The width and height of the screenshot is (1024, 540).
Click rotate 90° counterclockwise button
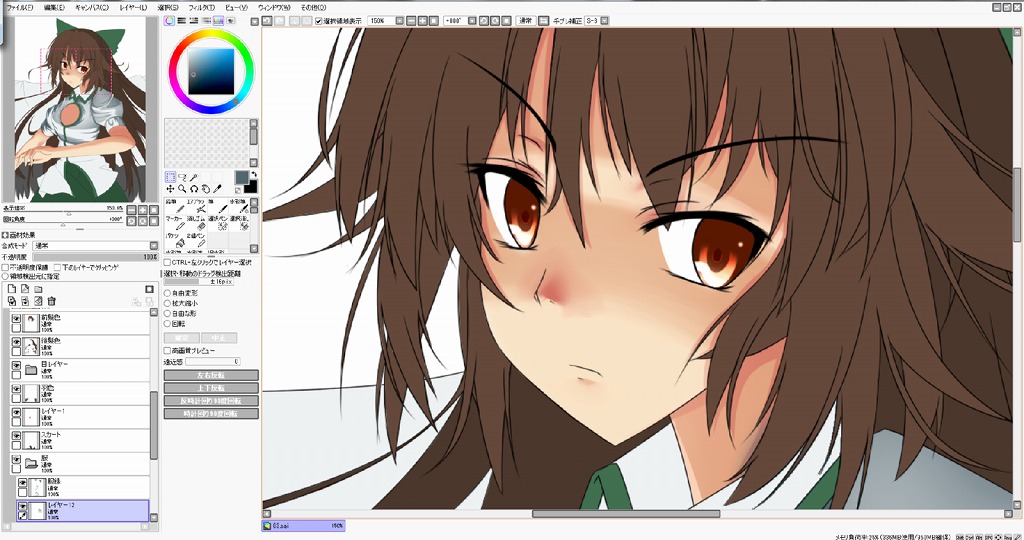211,400
